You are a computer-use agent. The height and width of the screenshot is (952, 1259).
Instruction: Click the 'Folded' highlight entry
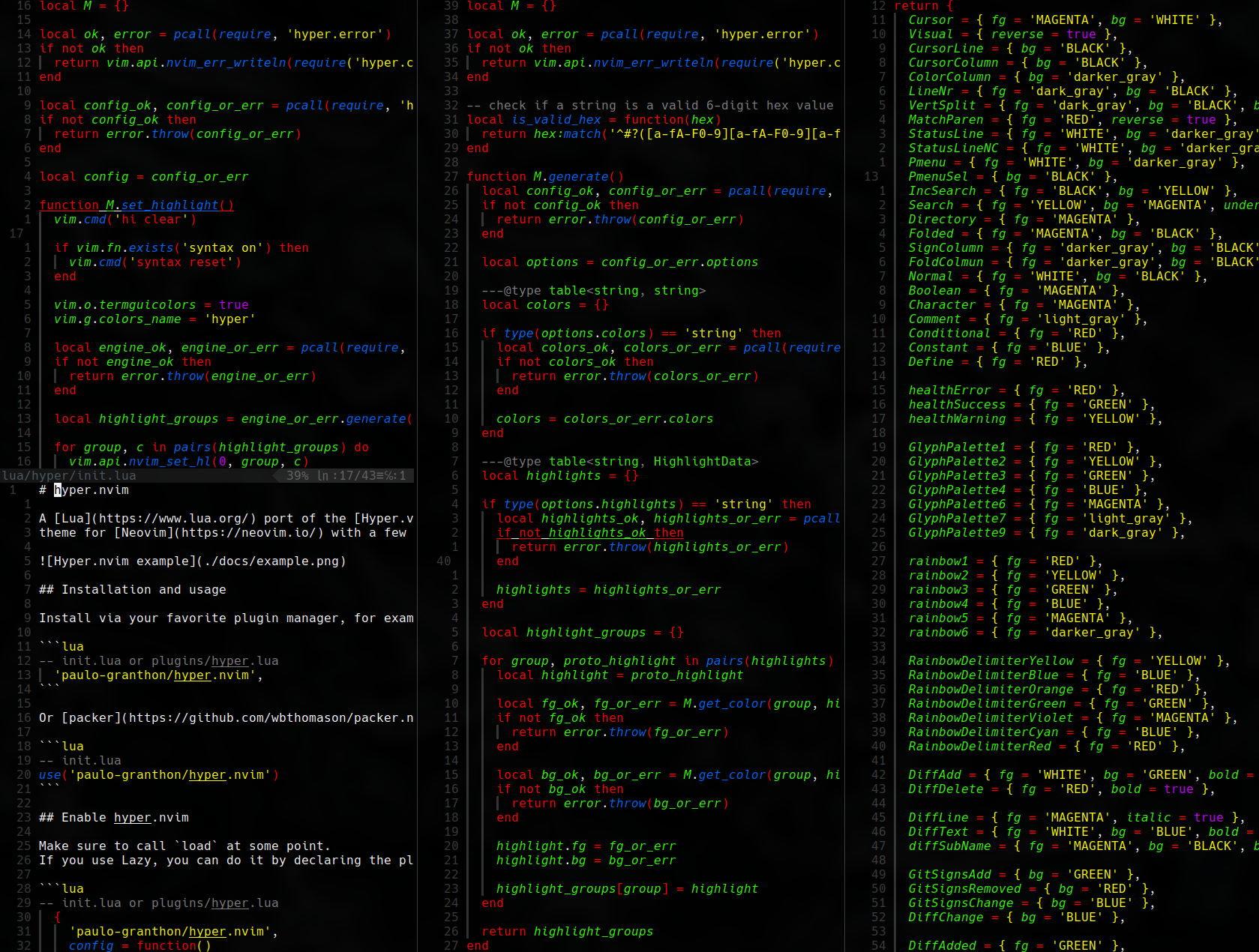pos(1066,233)
